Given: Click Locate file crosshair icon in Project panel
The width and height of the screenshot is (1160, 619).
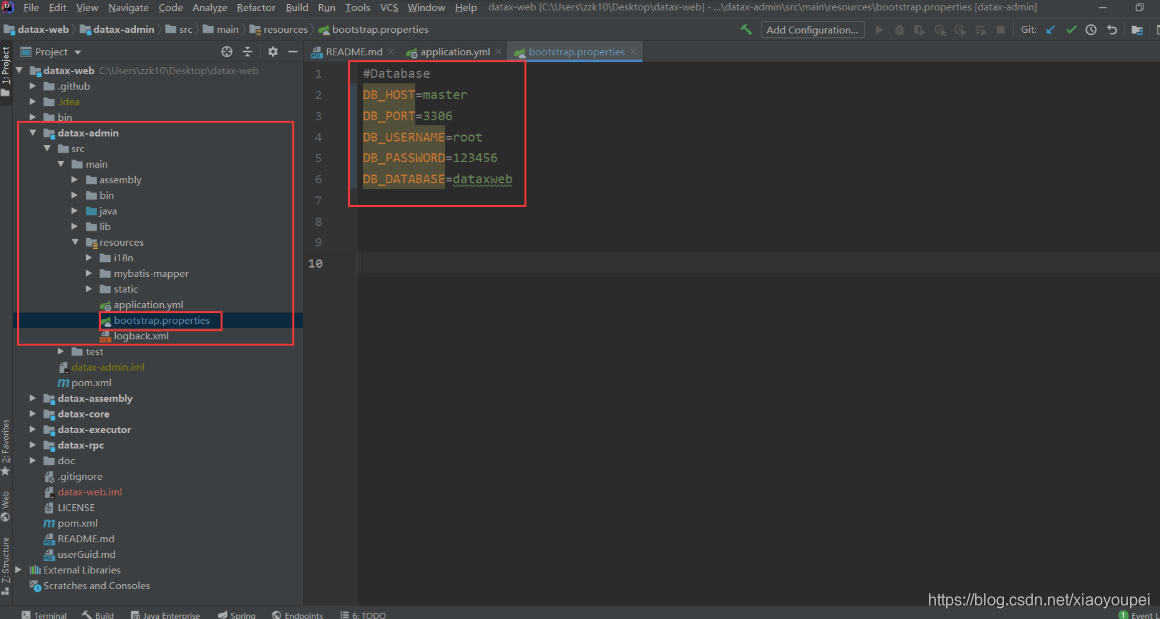Looking at the screenshot, I should pos(227,52).
